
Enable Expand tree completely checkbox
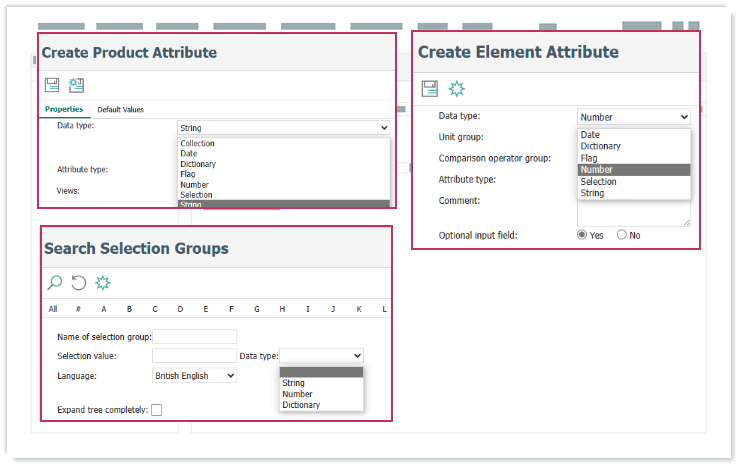pyautogui.click(x=156, y=410)
